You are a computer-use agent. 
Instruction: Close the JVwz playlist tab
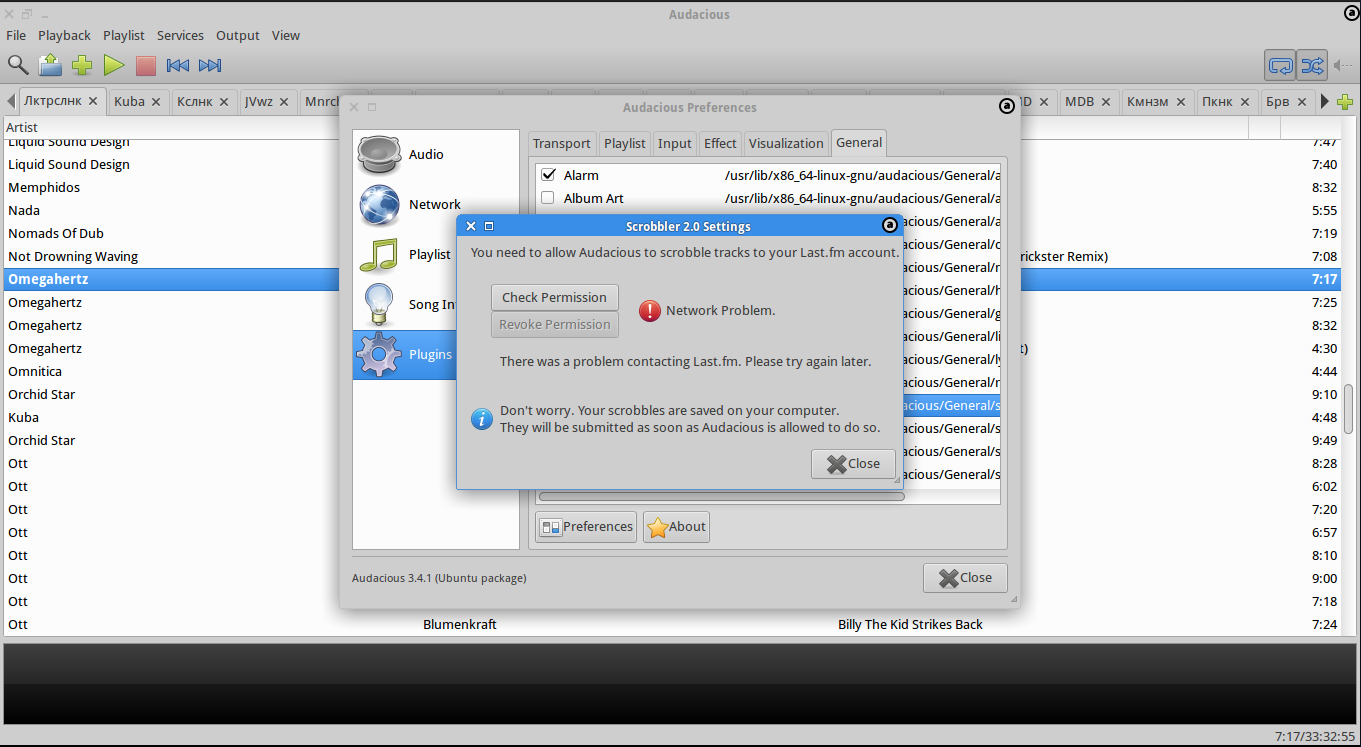(284, 101)
